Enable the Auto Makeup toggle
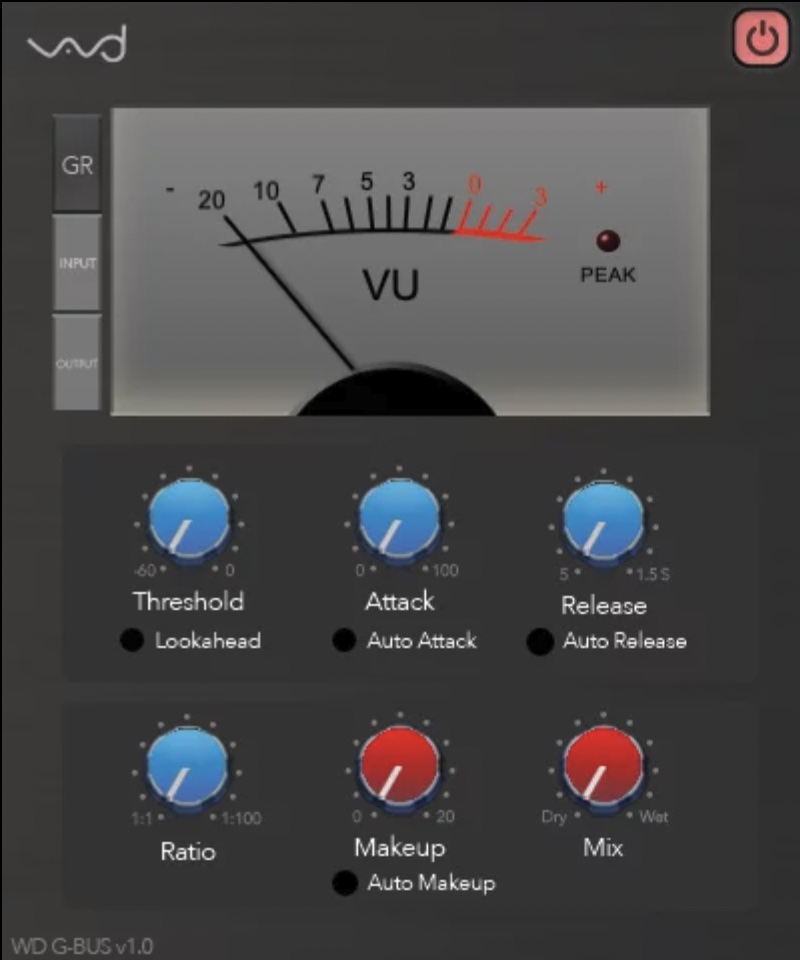 (345, 884)
